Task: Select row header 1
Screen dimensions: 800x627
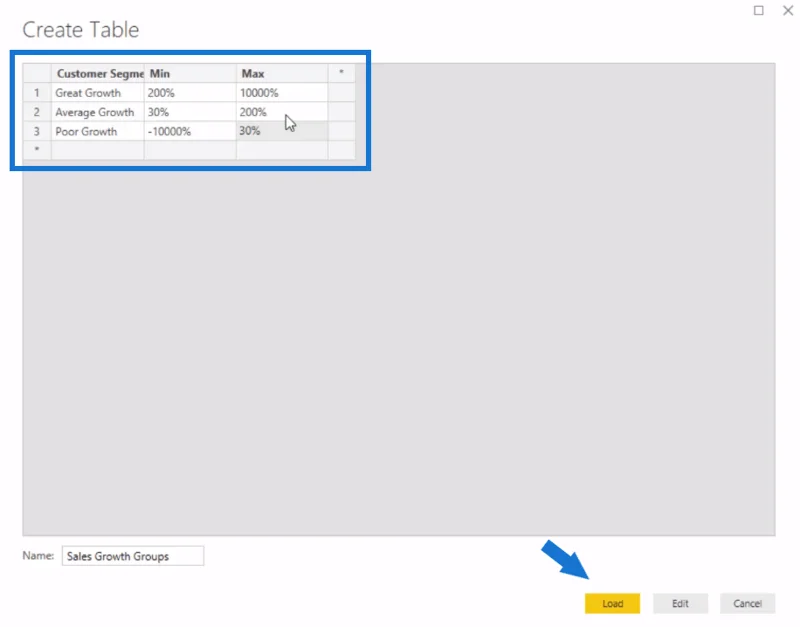Action: coord(37,93)
